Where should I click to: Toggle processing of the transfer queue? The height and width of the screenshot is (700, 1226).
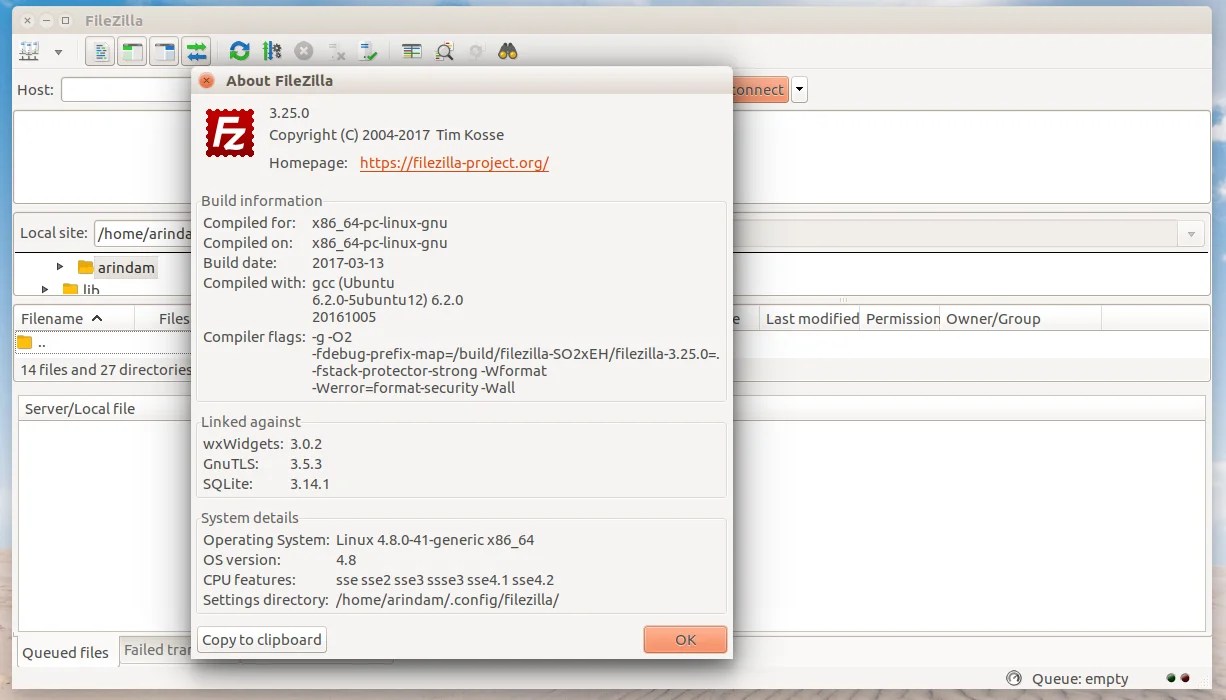point(271,51)
